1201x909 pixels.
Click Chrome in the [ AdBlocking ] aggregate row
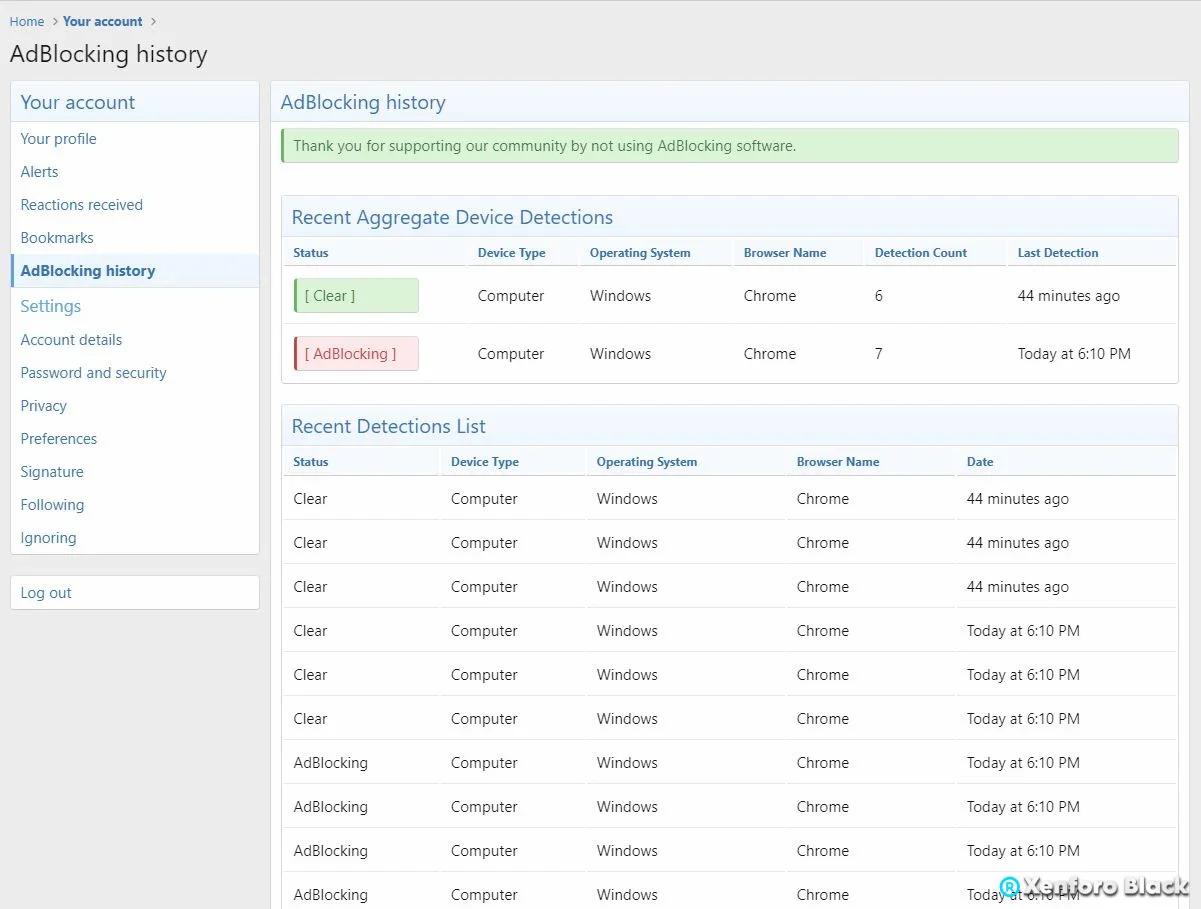(x=770, y=354)
